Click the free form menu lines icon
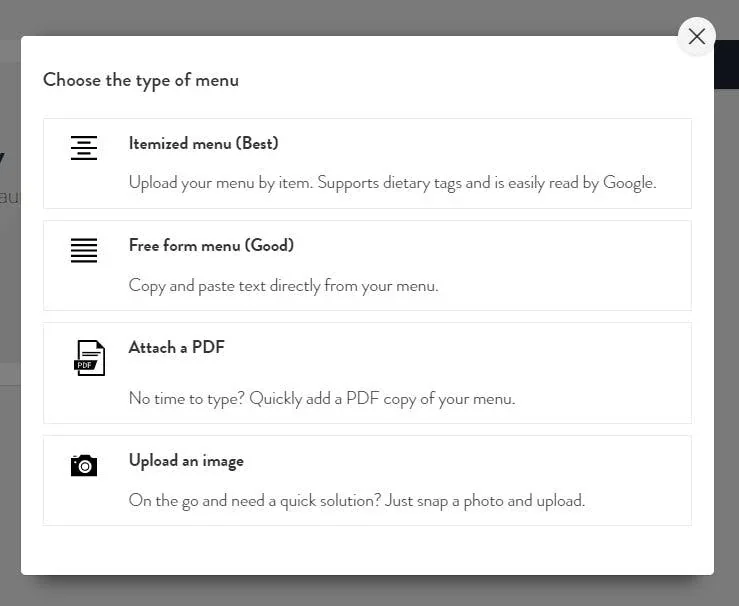Screen dimensions: 739x606 pos(84,250)
